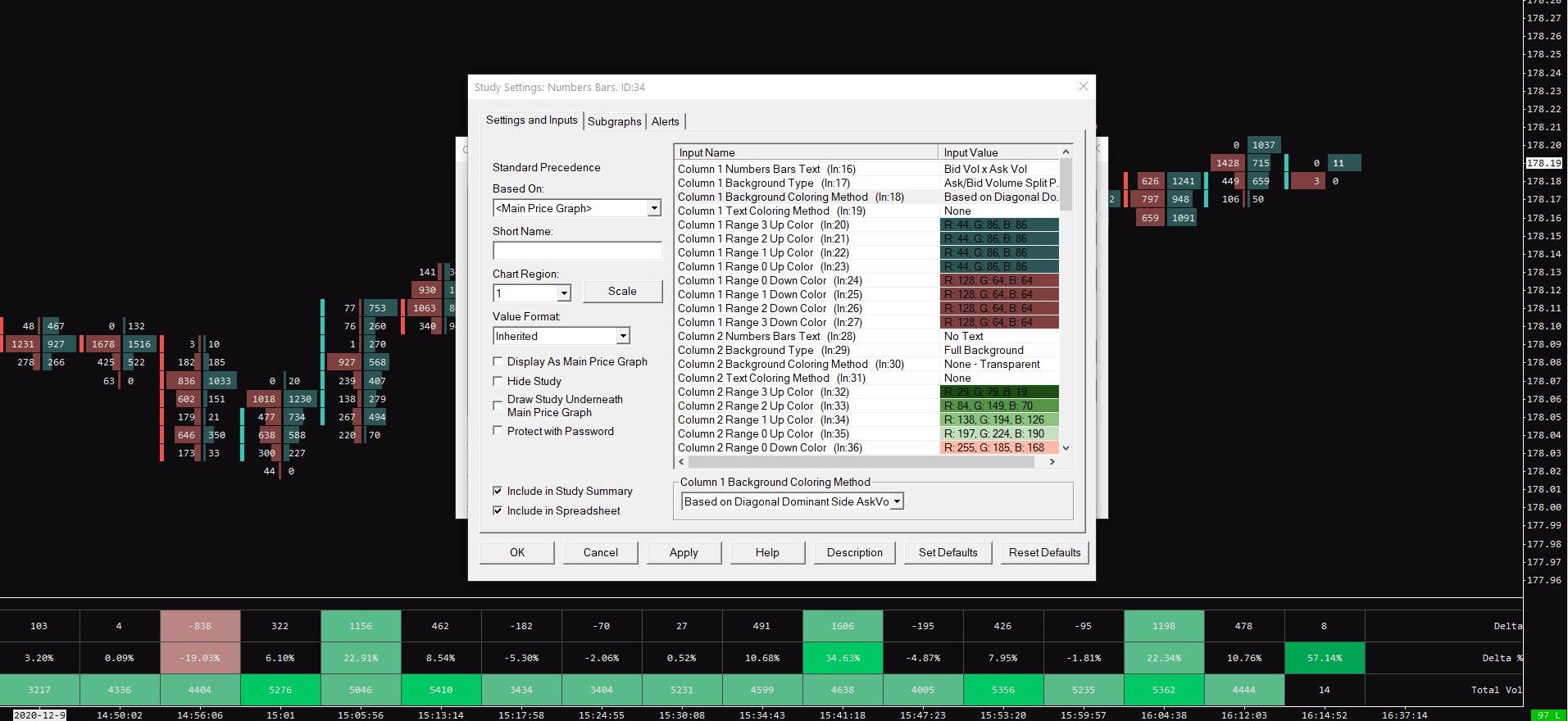Viewport: 1568px width, 721px height.
Task: Toggle Draw Study Underneath Main Price Graph
Action: pyautogui.click(x=498, y=406)
